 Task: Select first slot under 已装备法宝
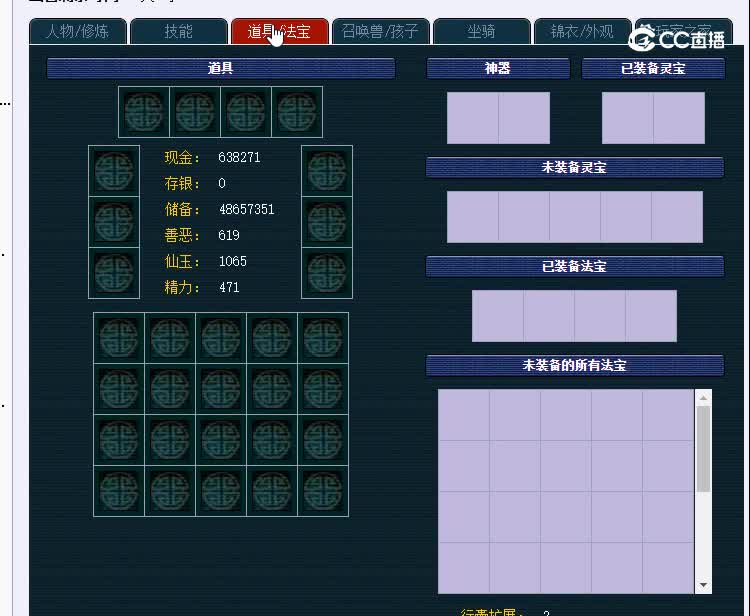click(x=497, y=316)
